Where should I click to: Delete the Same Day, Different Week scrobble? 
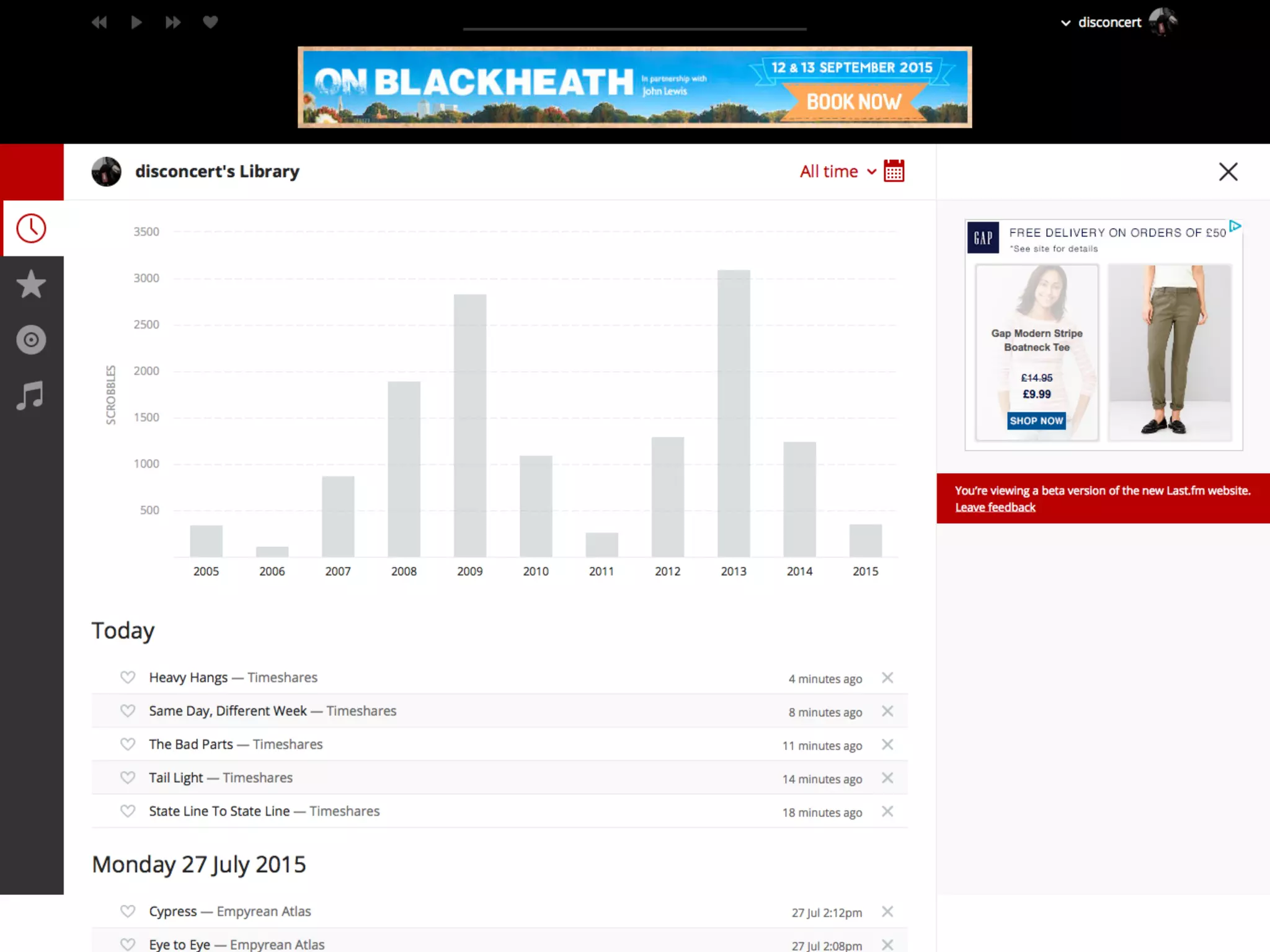(x=887, y=711)
